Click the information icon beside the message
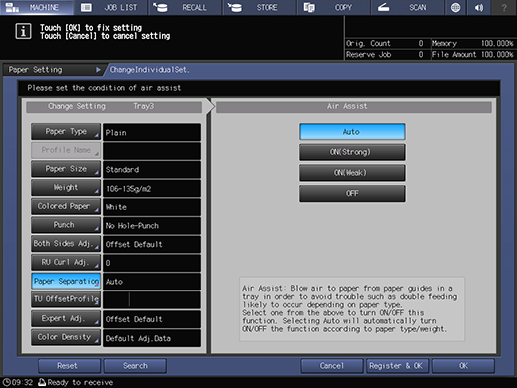The image size is (517, 388). point(23,32)
